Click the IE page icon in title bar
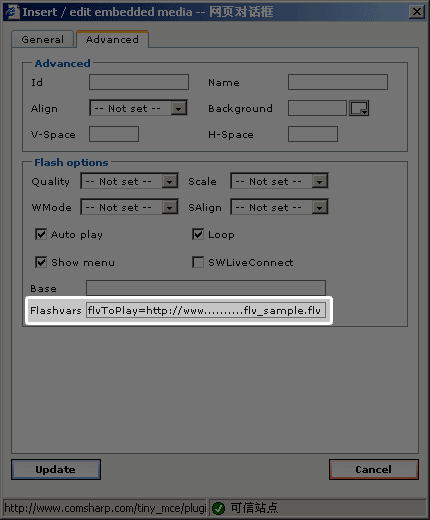This screenshot has width=430, height=520. (x=12, y=12)
